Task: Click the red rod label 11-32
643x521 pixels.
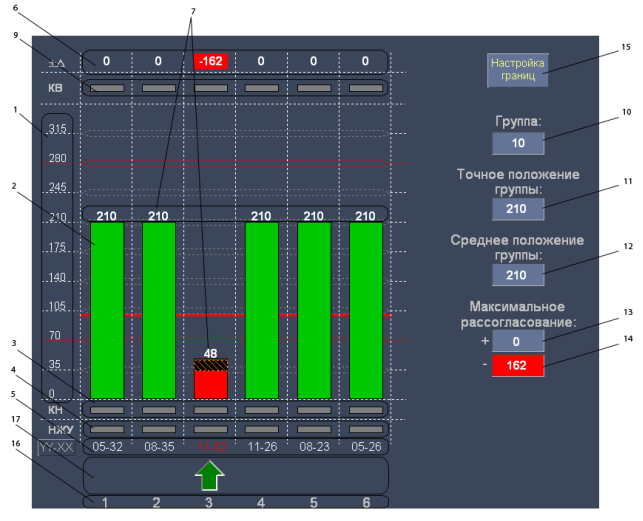Action: pyautogui.click(x=211, y=445)
